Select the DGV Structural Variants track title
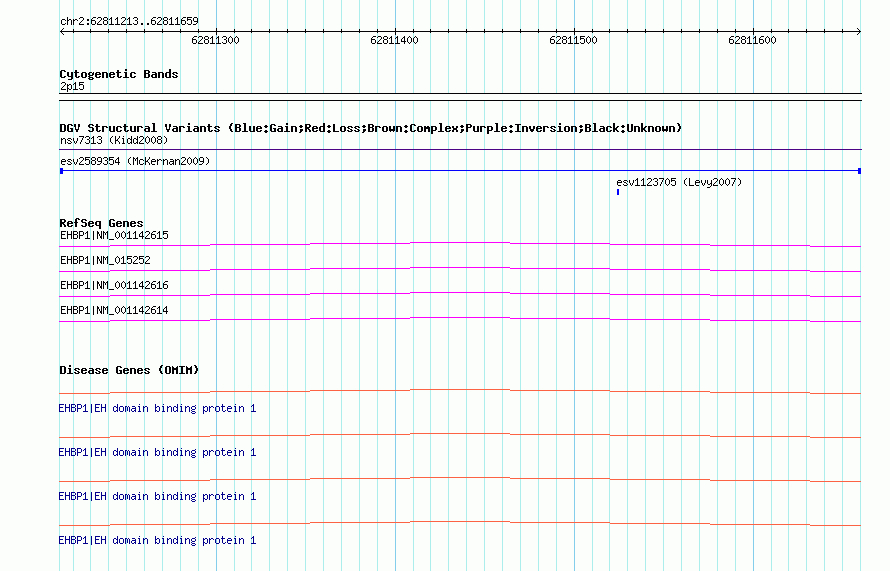The height and width of the screenshot is (571, 890). (371, 128)
